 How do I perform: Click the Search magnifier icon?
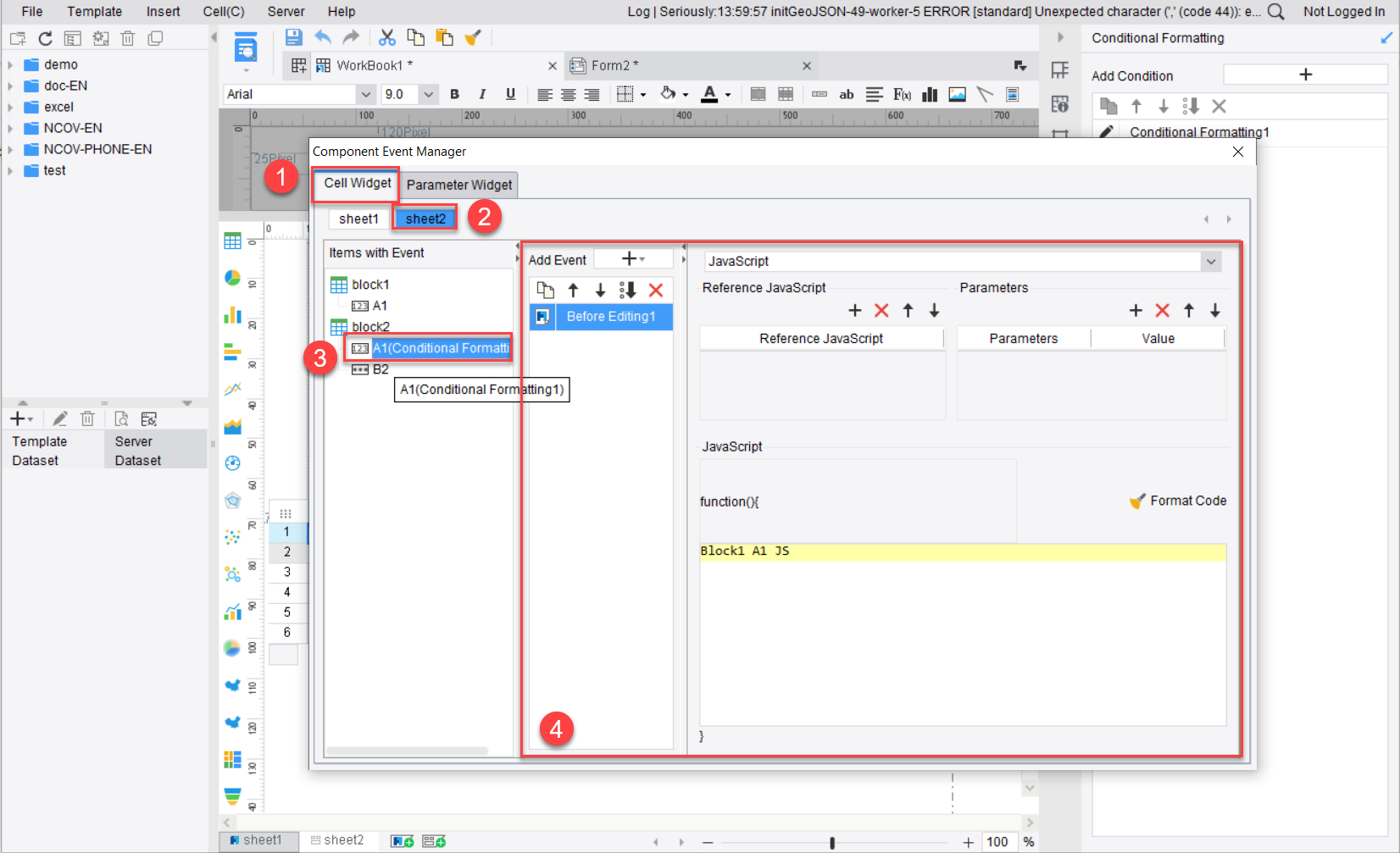coord(1276,12)
